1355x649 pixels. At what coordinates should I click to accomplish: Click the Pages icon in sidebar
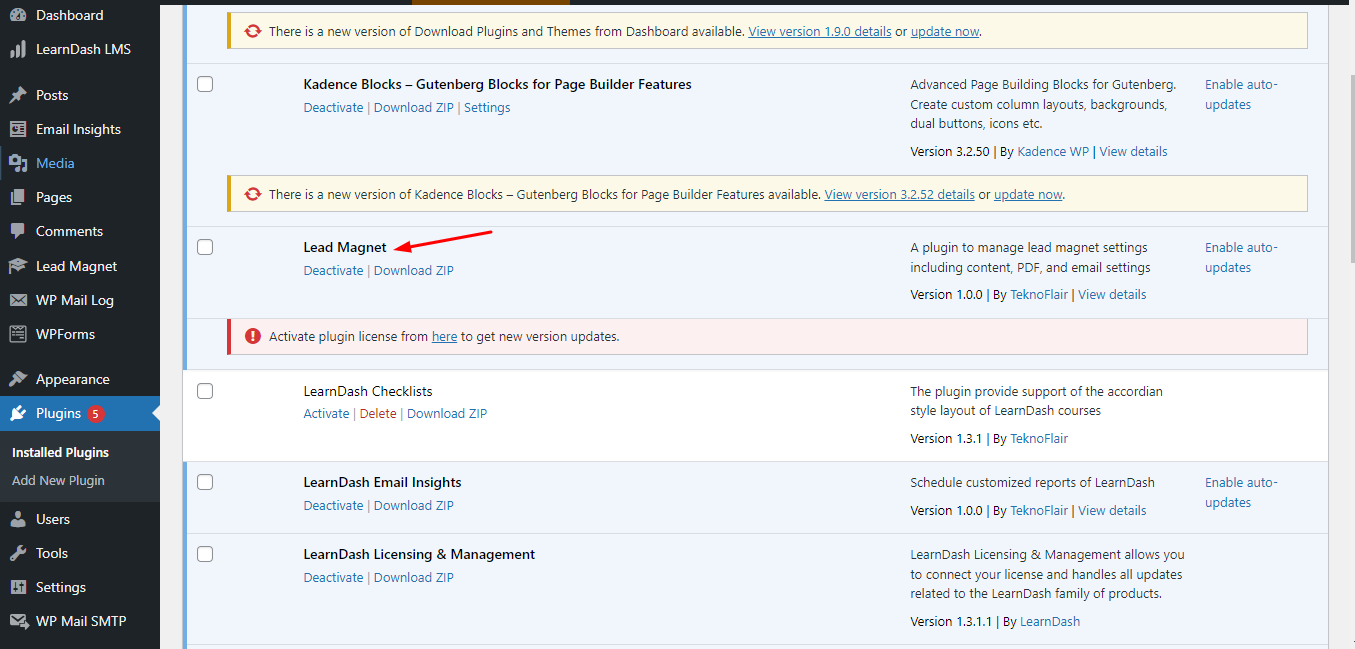click(x=18, y=197)
